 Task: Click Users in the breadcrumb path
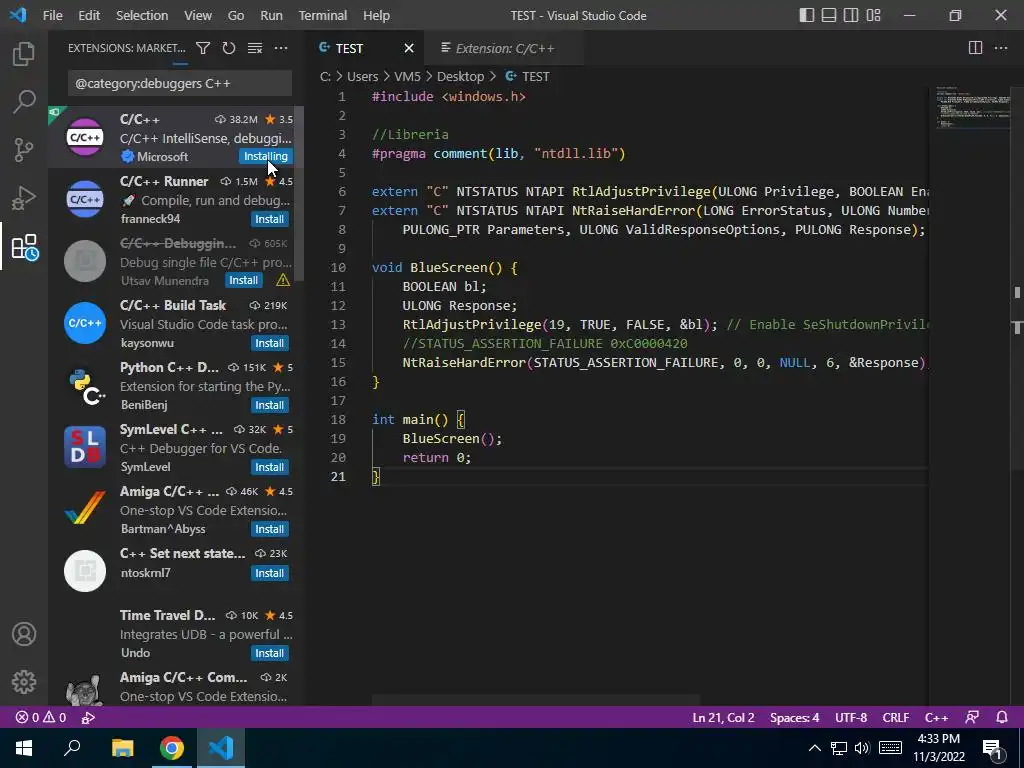coord(362,76)
